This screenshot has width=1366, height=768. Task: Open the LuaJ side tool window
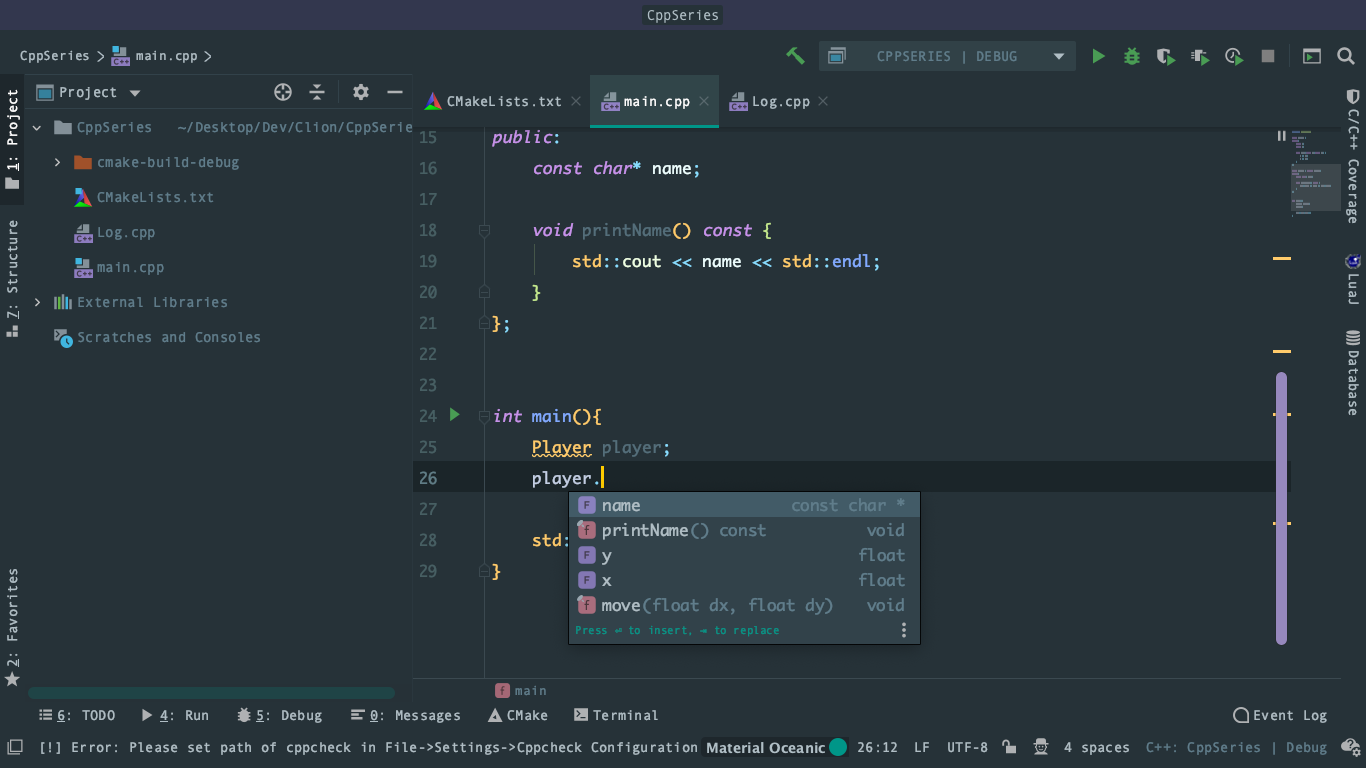(1353, 279)
